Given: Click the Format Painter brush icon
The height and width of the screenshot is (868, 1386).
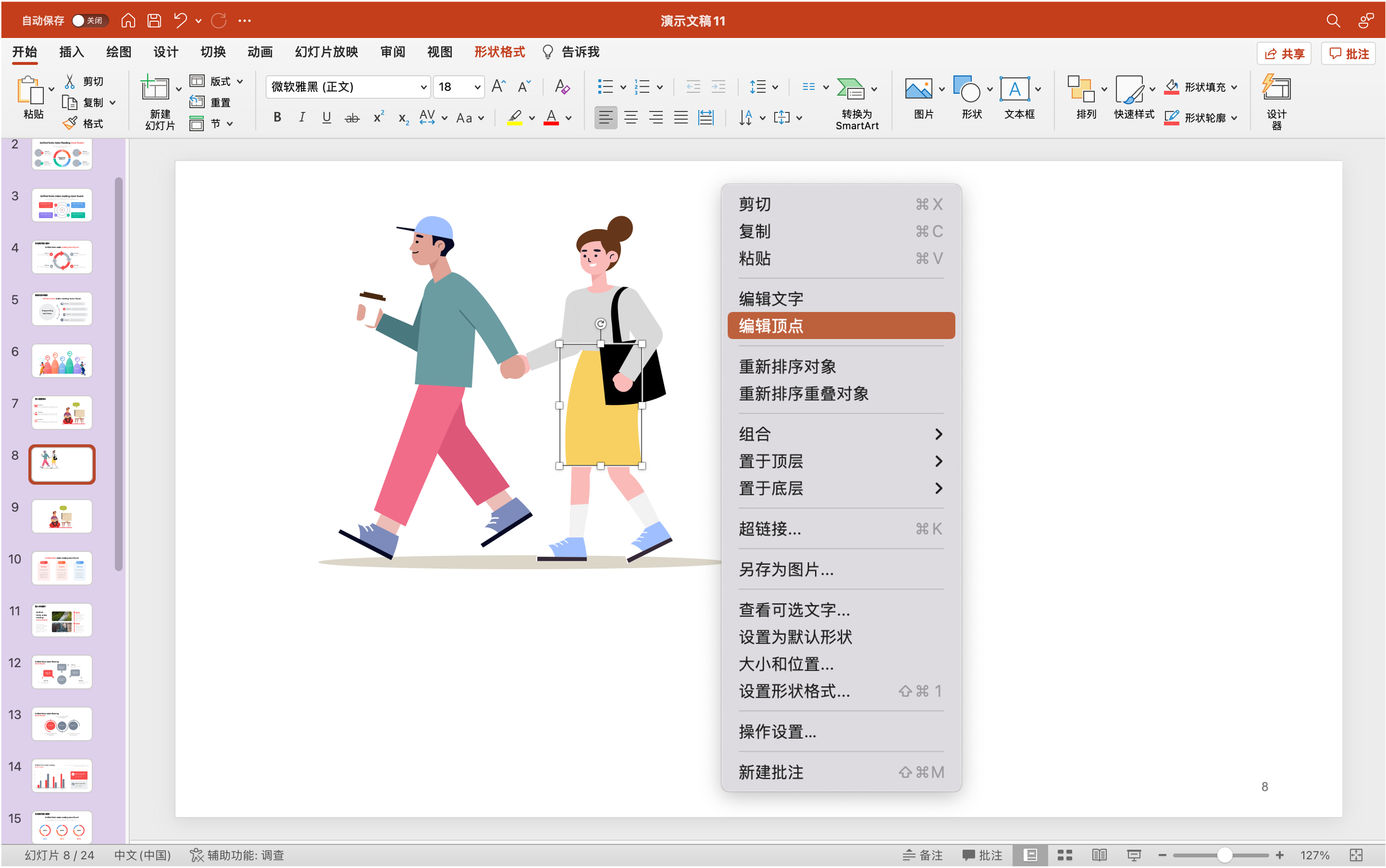Looking at the screenshot, I should pos(70,123).
